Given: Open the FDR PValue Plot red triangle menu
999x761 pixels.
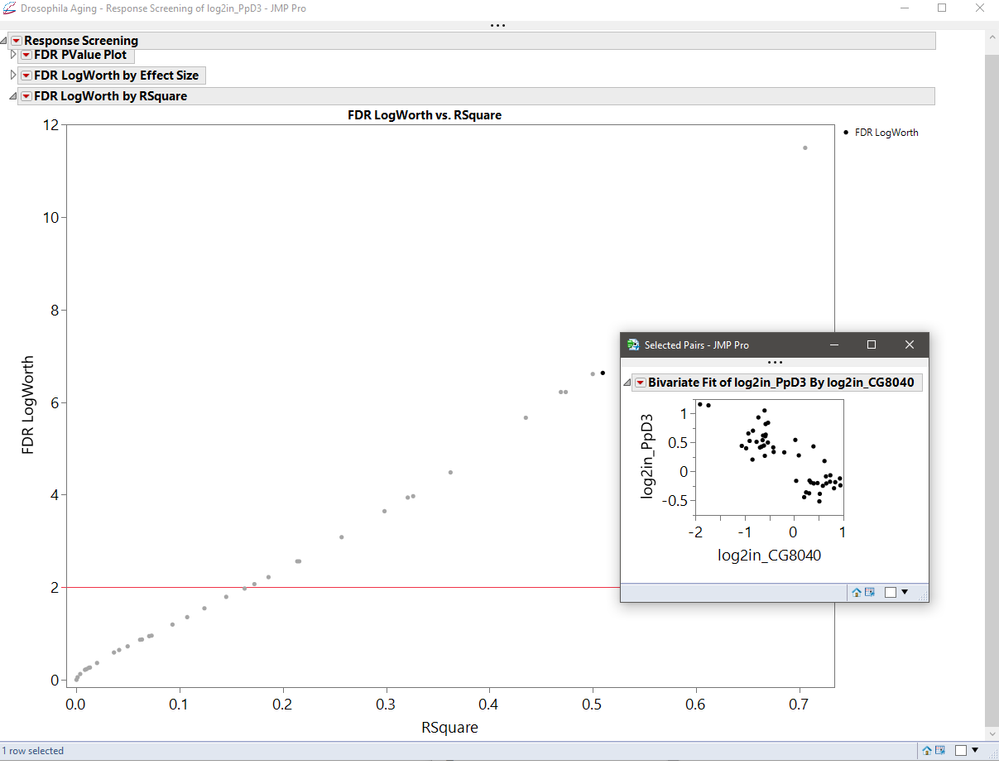Looking at the screenshot, I should [26, 55].
